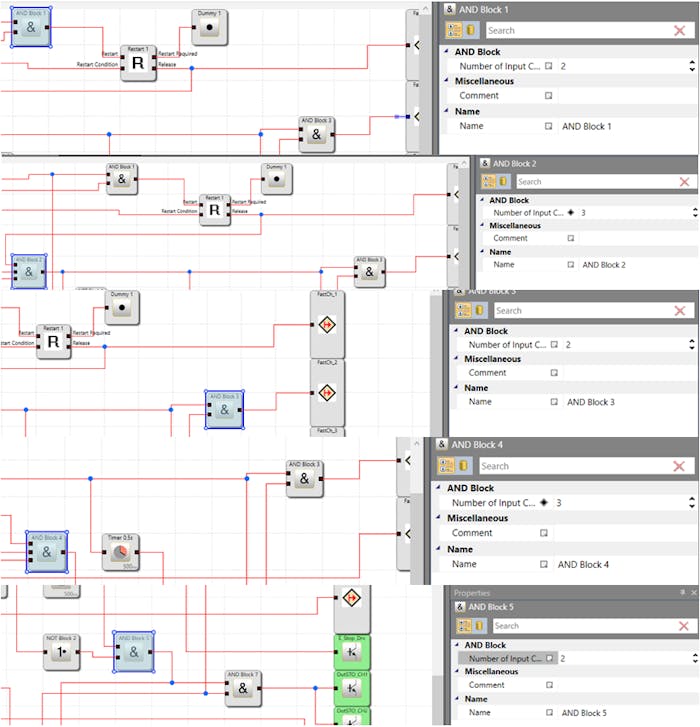The height and width of the screenshot is (727, 700).
Task: Click diamond marker beside input count in AND Block 2 panel
Action: point(571,212)
